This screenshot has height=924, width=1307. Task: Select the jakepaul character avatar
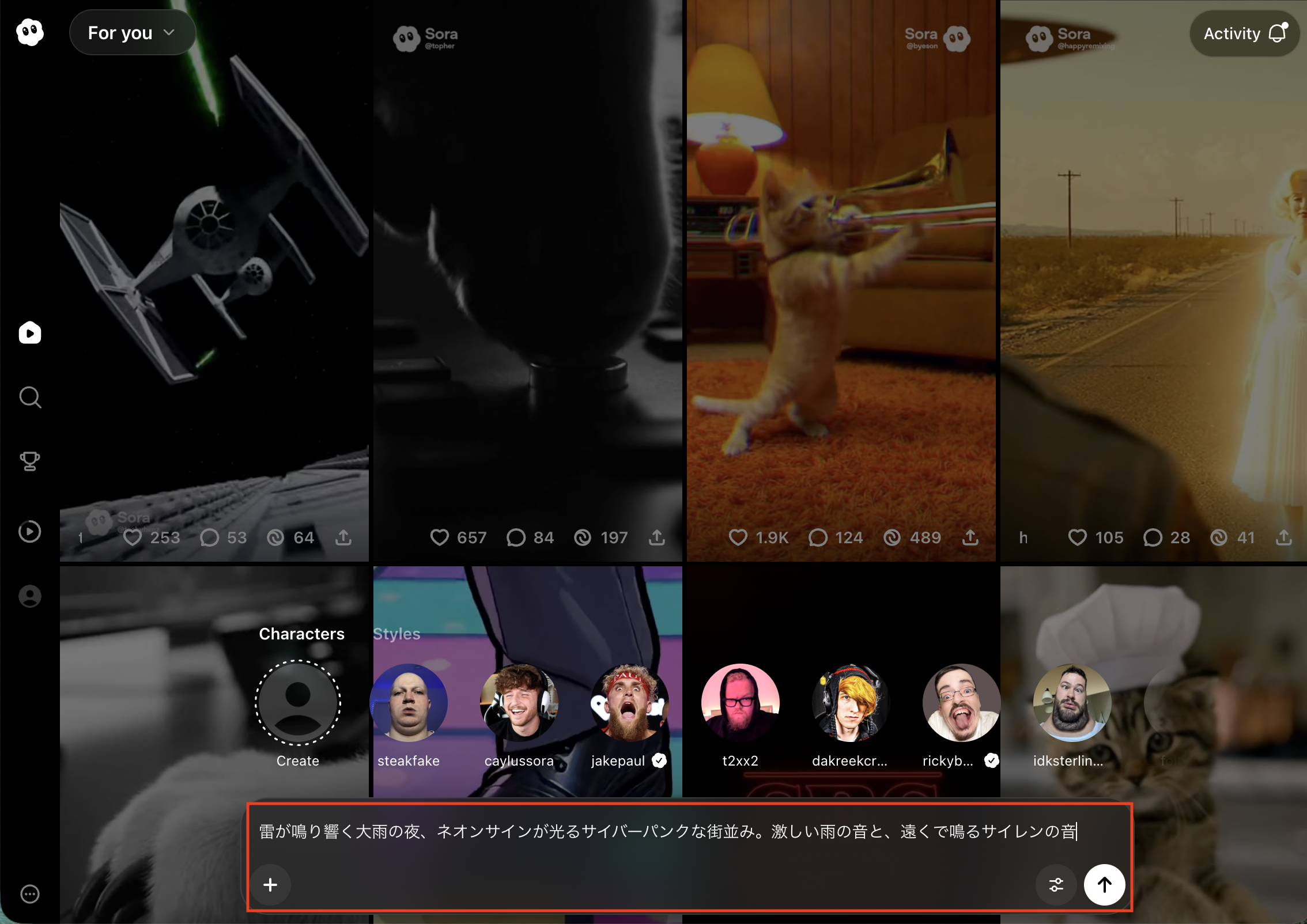(x=629, y=703)
